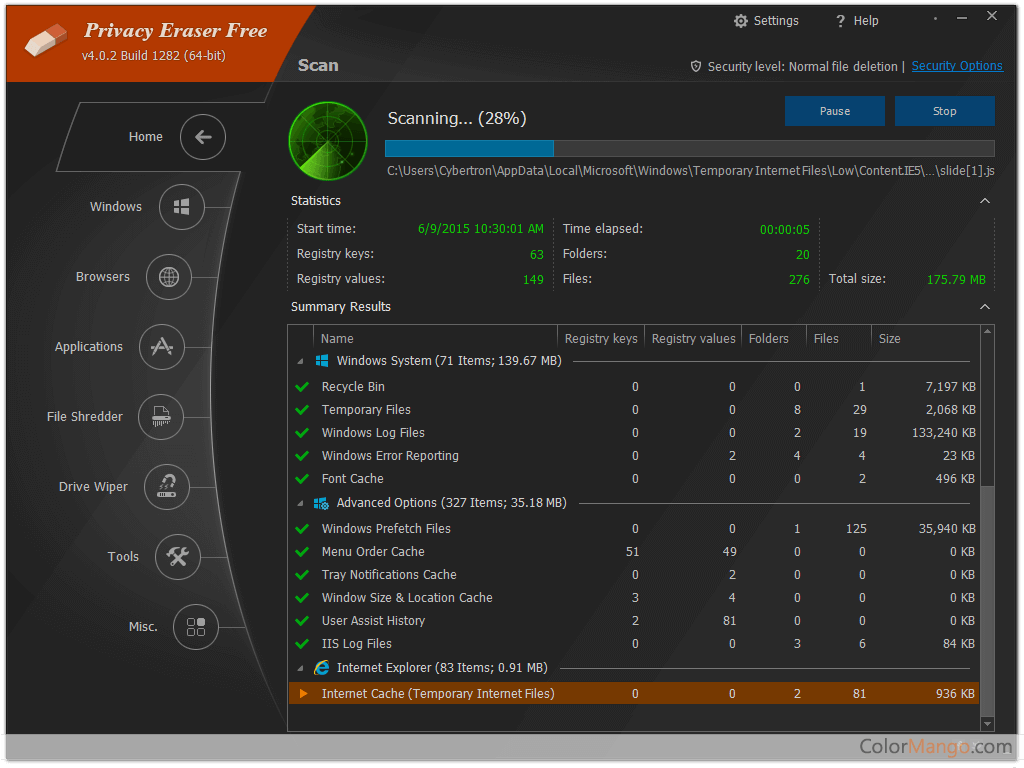The width and height of the screenshot is (1024, 768).
Task: Sort by the Size column header
Action: click(925, 338)
